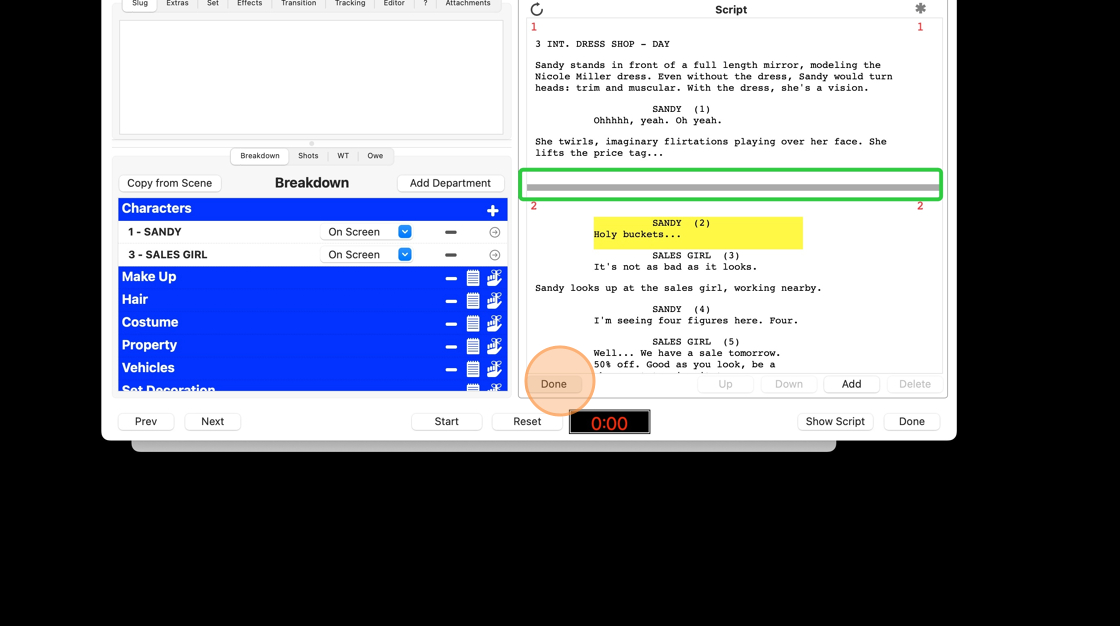Open the notepad icon for Hair
The width and height of the screenshot is (1120, 626).
pyautogui.click(x=473, y=300)
